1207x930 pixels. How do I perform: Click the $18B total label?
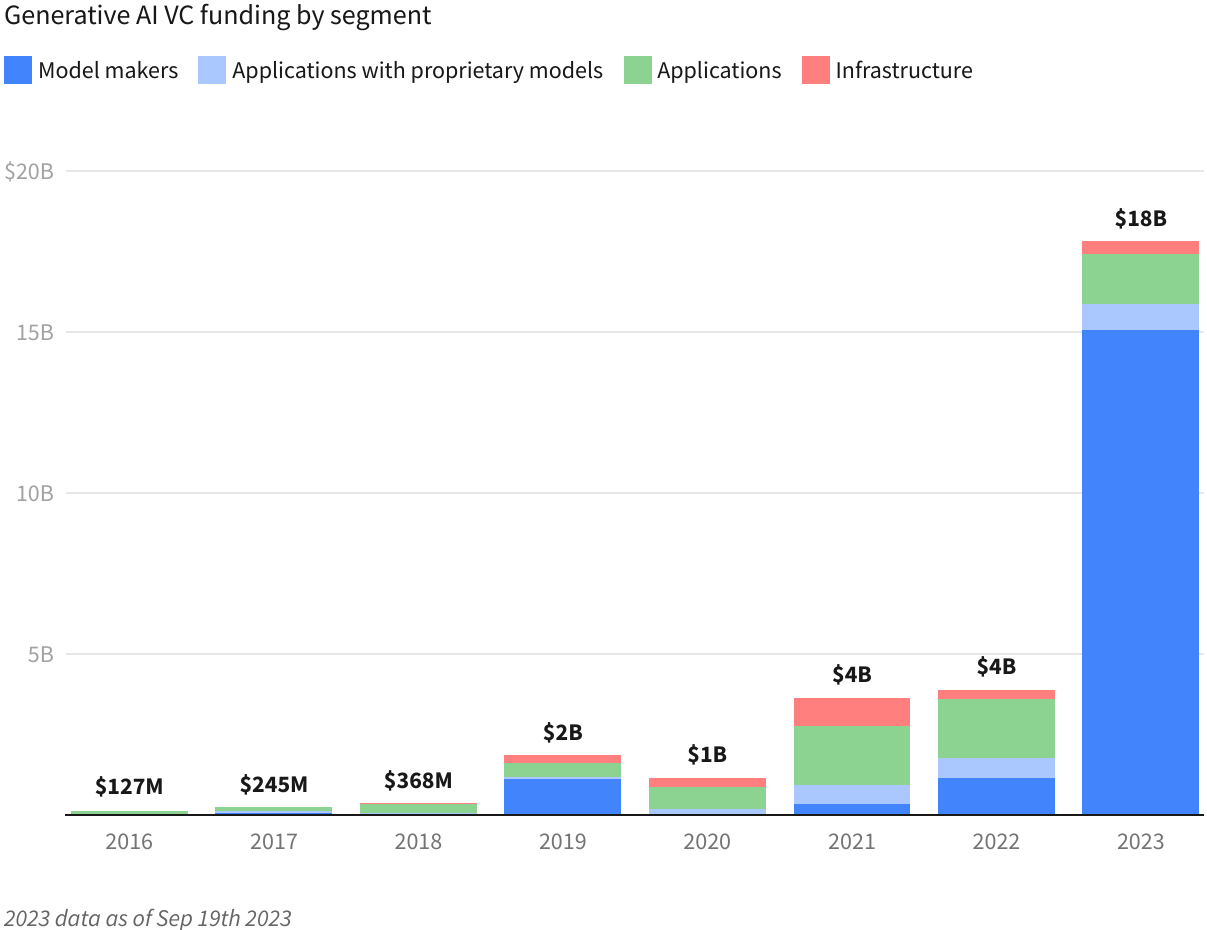click(1140, 219)
